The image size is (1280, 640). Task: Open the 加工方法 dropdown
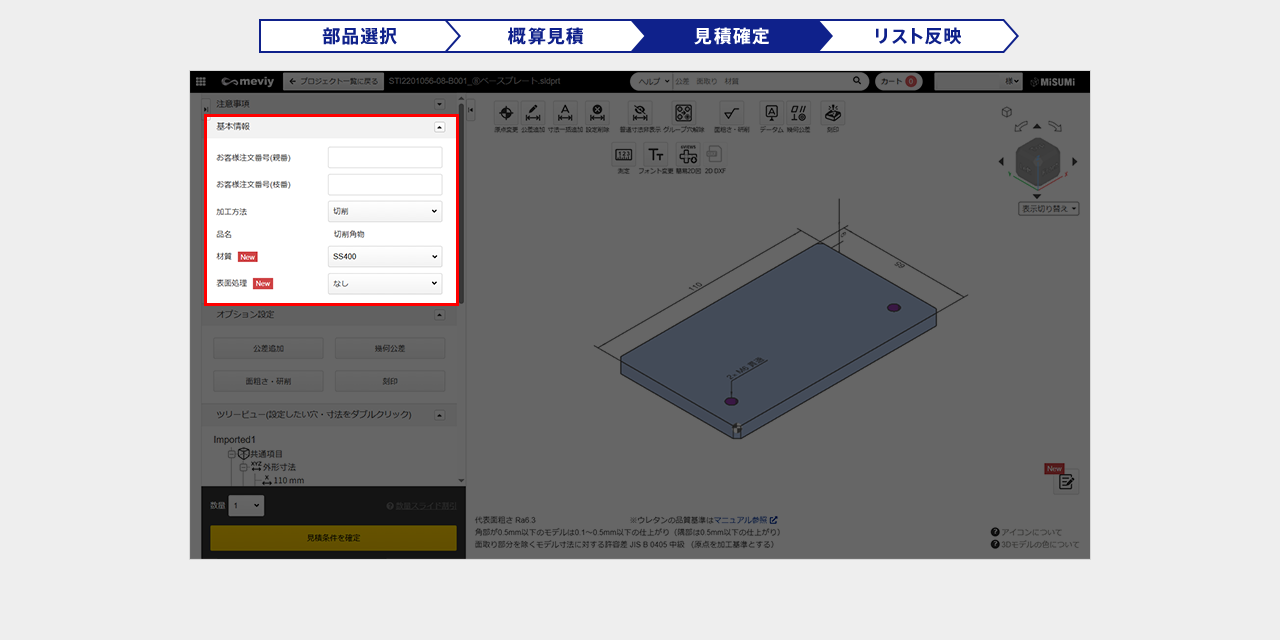click(x=385, y=211)
